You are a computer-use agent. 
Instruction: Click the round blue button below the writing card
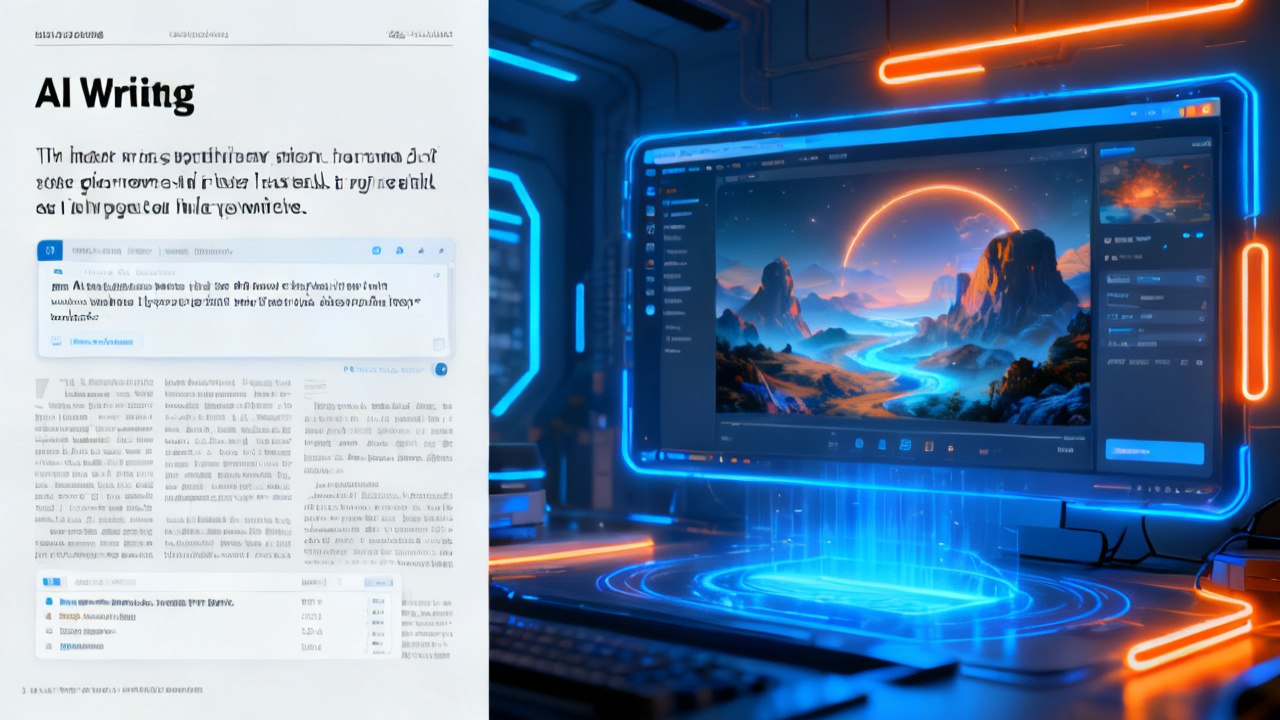click(441, 369)
